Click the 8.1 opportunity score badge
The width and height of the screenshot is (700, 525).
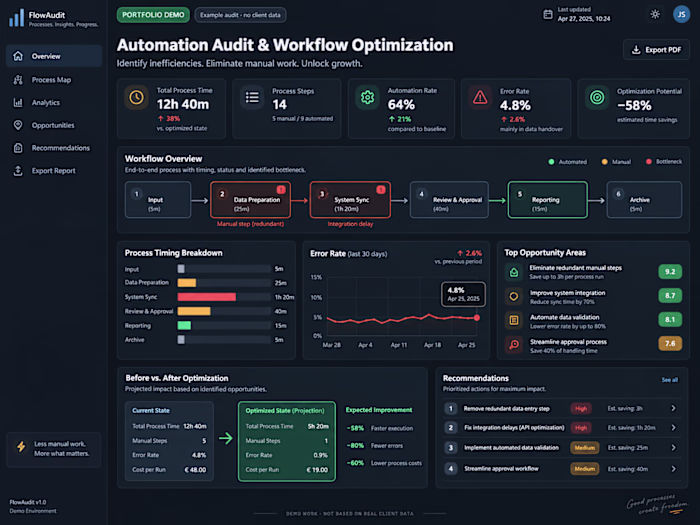670,320
